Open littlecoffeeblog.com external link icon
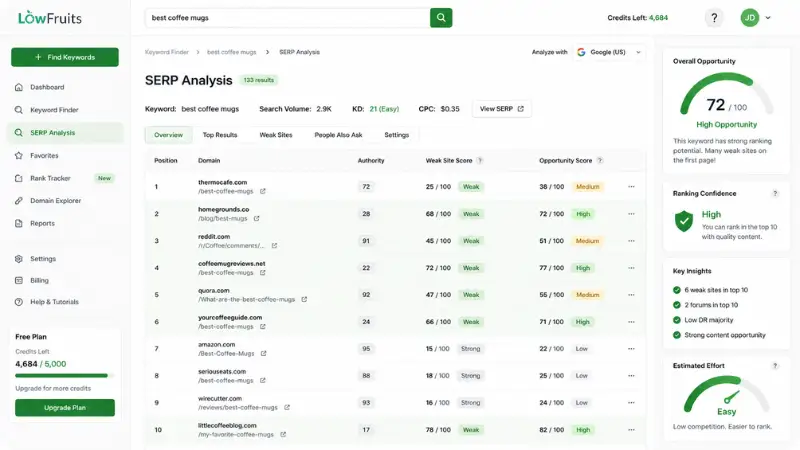800x450 pixels. click(x=283, y=434)
